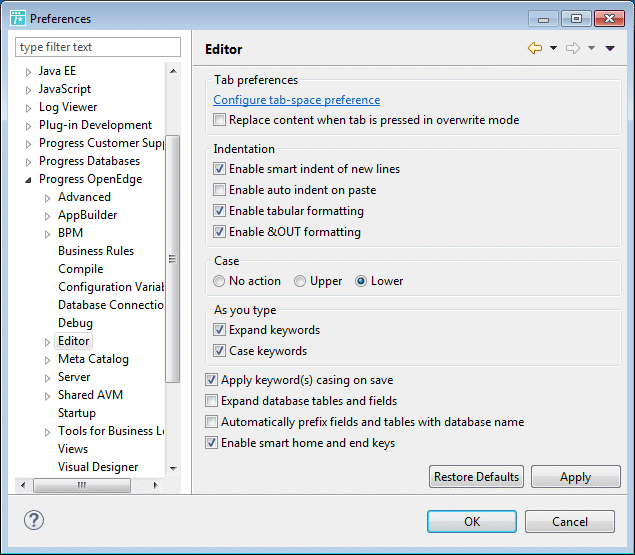Expand the Meta Catalog node
This screenshot has height=555, width=635.
click(47, 360)
